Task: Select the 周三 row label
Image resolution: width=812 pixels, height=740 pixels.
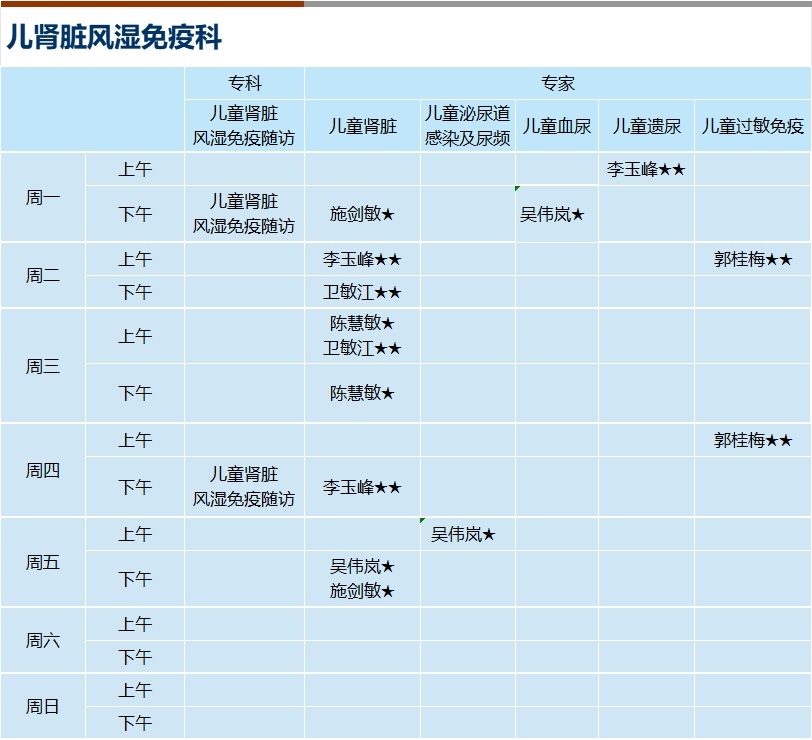Action: pyautogui.click(x=43, y=366)
